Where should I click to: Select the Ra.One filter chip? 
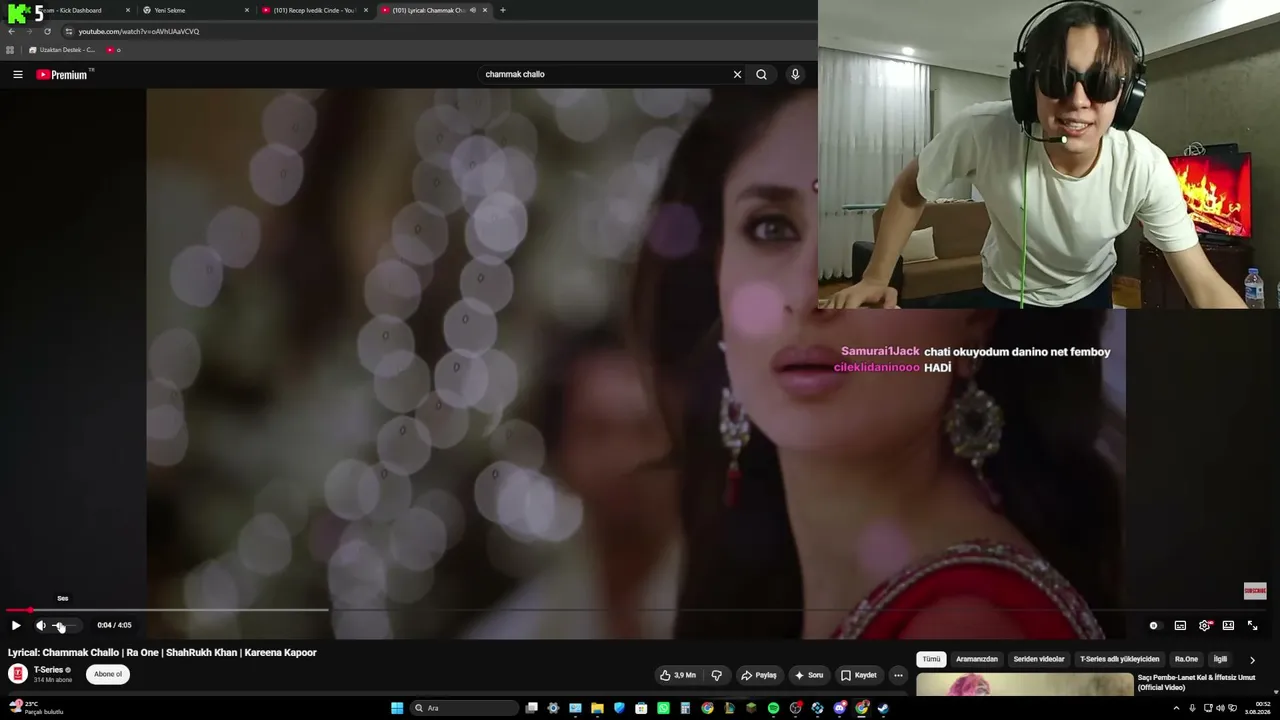(x=1186, y=659)
